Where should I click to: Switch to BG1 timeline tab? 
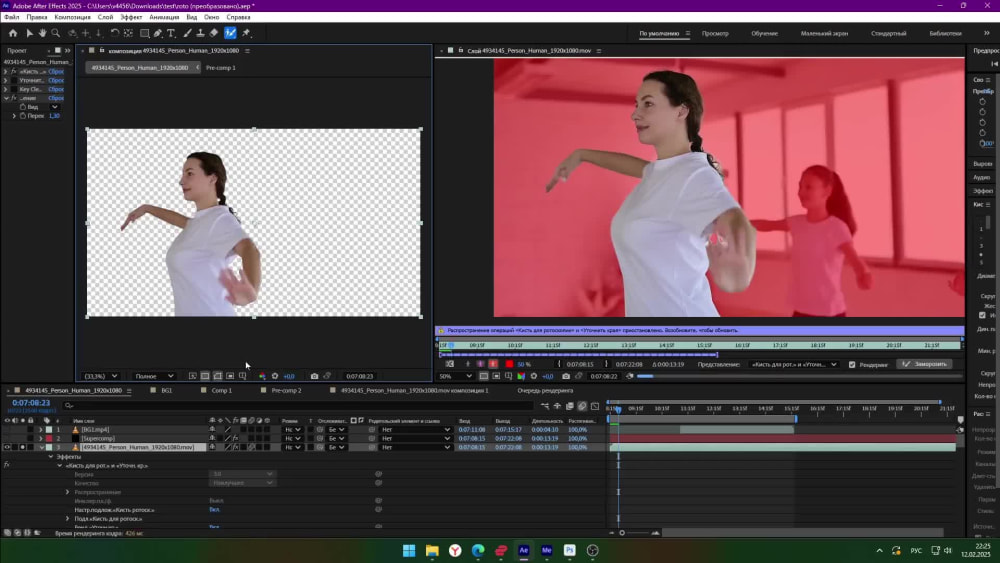click(166, 390)
